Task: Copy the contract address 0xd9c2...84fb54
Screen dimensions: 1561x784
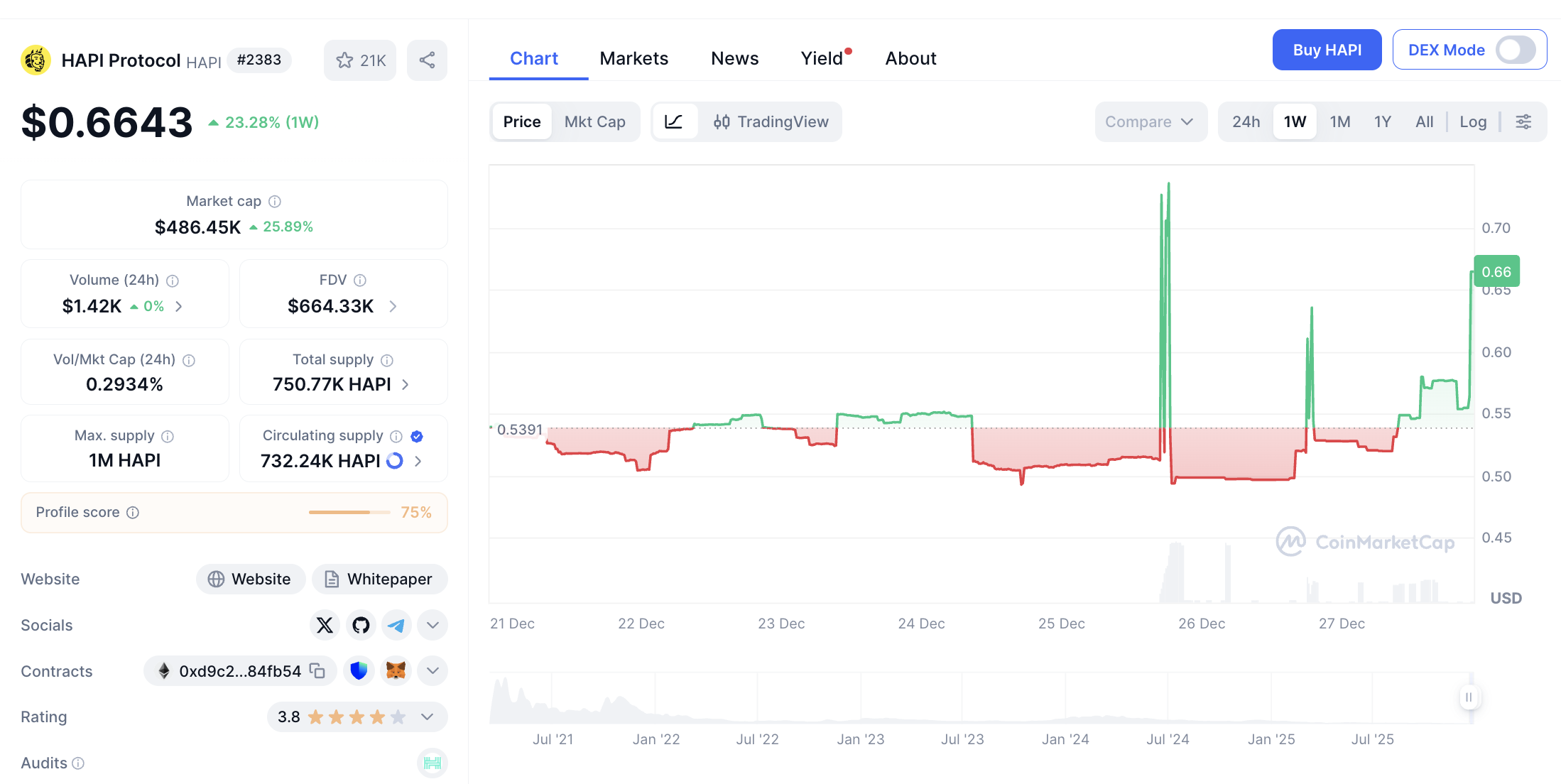Action: [317, 671]
